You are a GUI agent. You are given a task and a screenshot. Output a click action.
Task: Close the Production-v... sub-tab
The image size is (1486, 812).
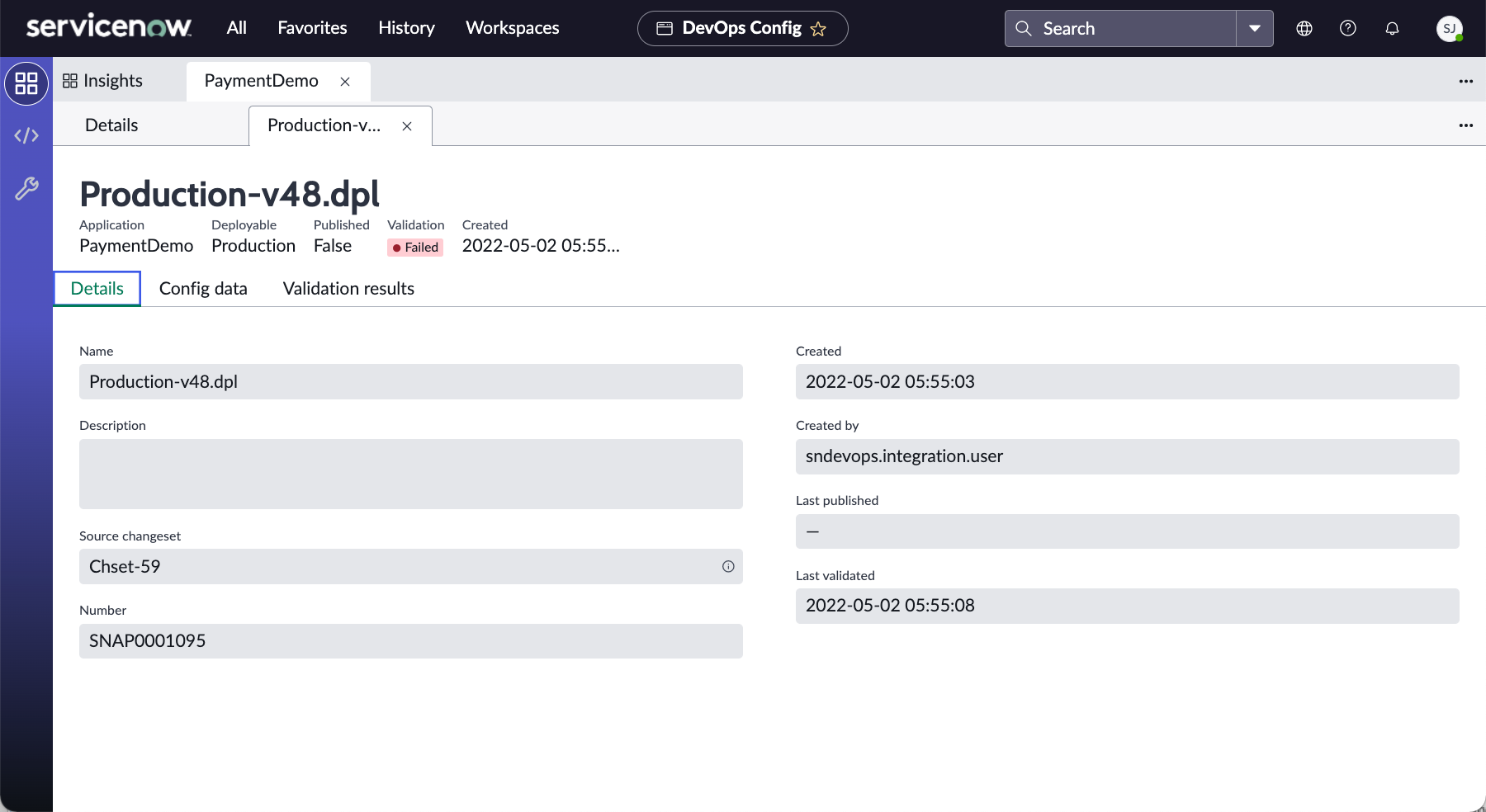pyautogui.click(x=407, y=126)
